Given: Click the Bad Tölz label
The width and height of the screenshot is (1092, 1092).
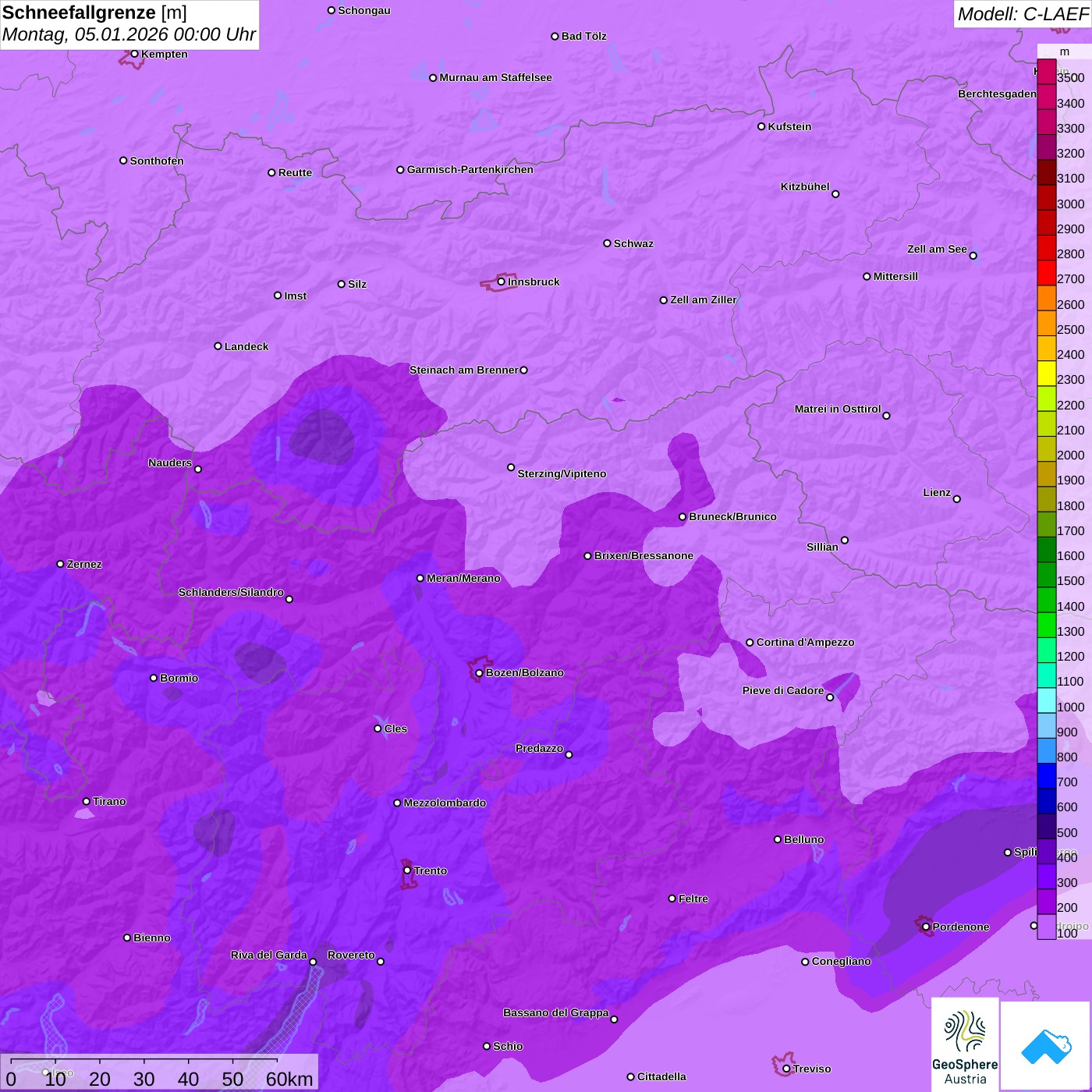Looking at the screenshot, I should 583,36.
